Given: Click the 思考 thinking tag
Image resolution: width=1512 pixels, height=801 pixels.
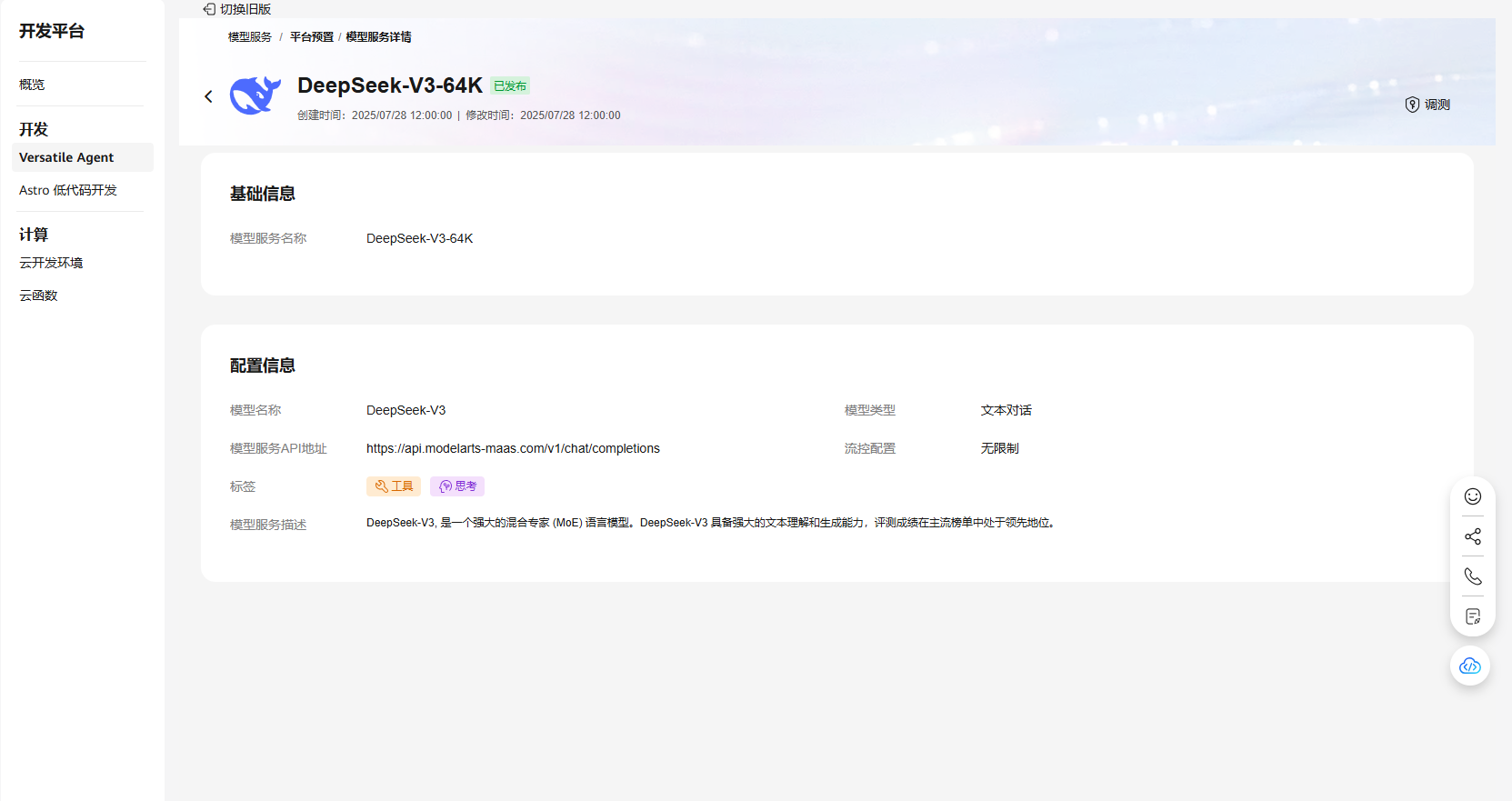Looking at the screenshot, I should [x=457, y=486].
